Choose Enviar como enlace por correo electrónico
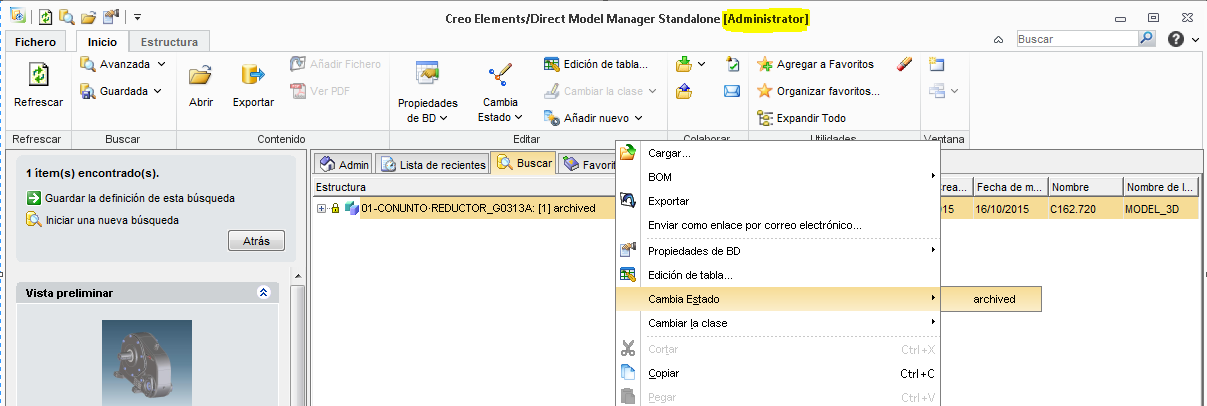1207x406 pixels. (x=777, y=225)
